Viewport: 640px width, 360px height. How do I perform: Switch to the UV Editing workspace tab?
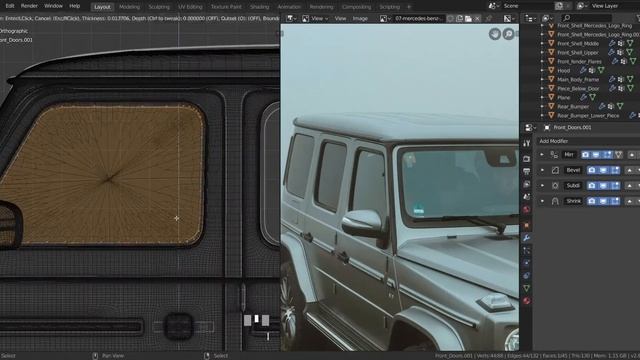pyautogui.click(x=190, y=7)
